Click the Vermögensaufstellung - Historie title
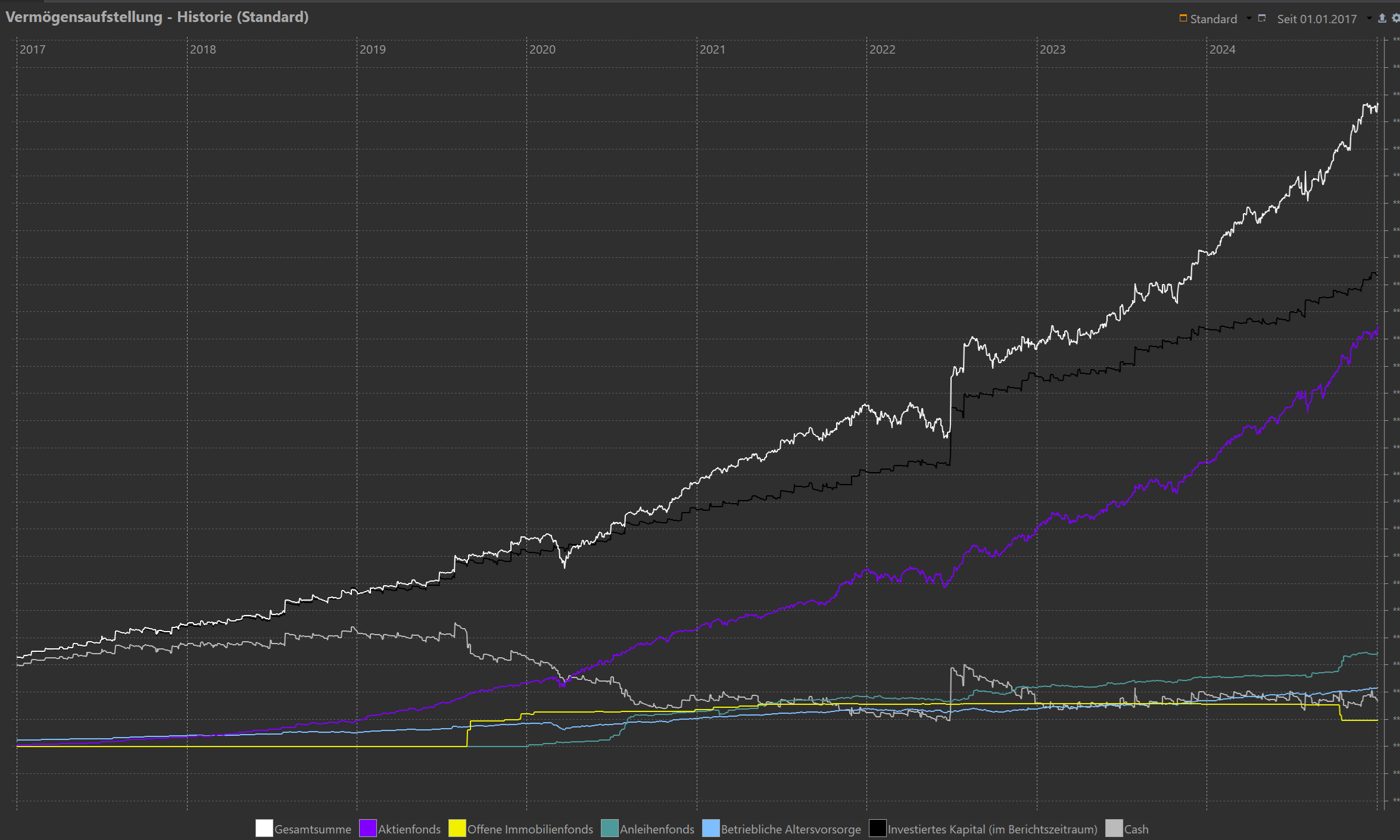Viewport: 1400px width, 840px height. click(157, 17)
